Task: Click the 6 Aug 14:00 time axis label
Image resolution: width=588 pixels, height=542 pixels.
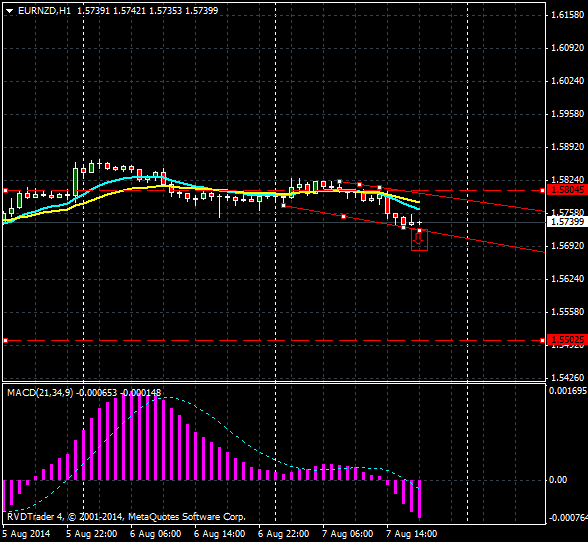Action: (220, 534)
